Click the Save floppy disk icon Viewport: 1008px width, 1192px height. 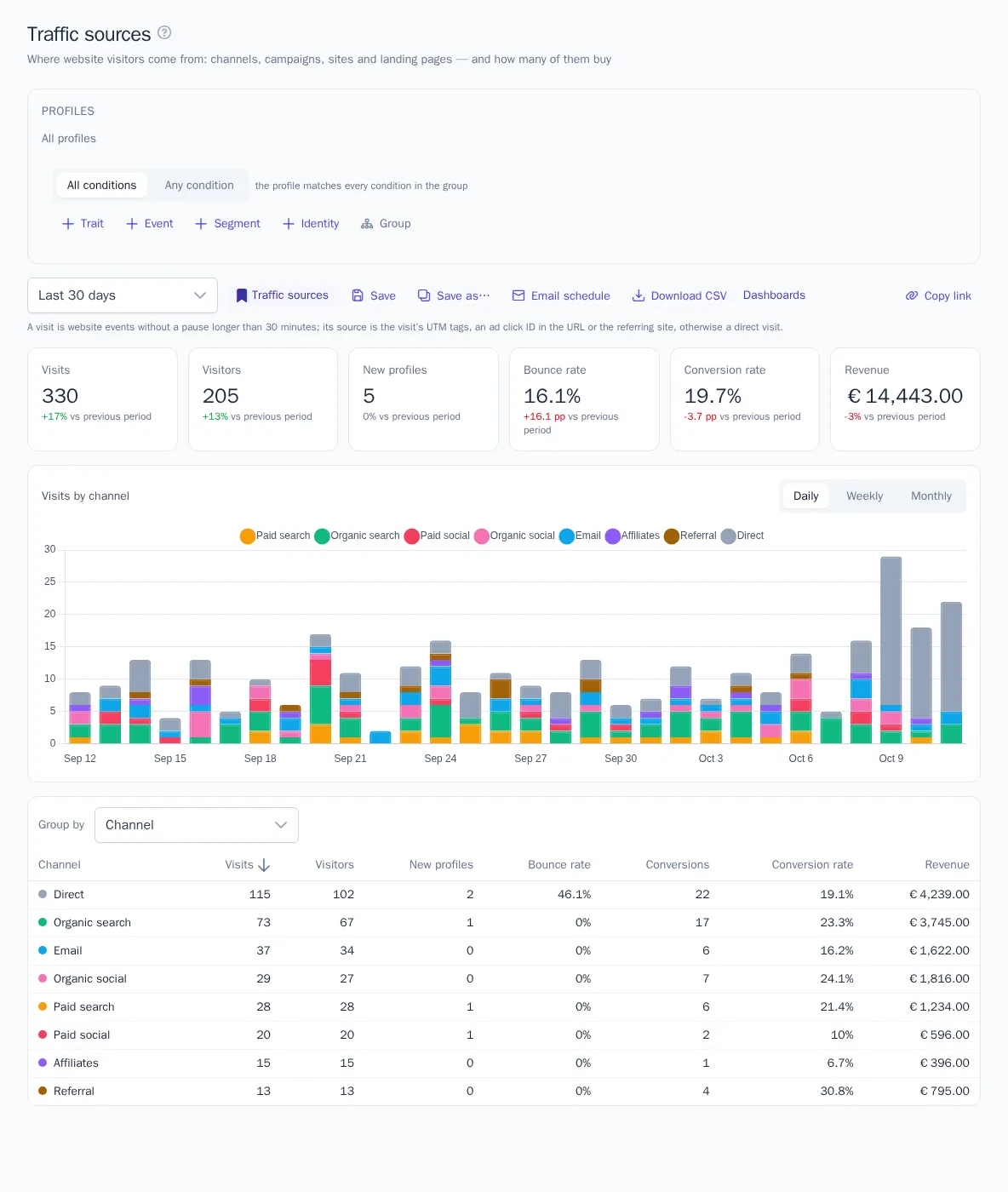[358, 295]
